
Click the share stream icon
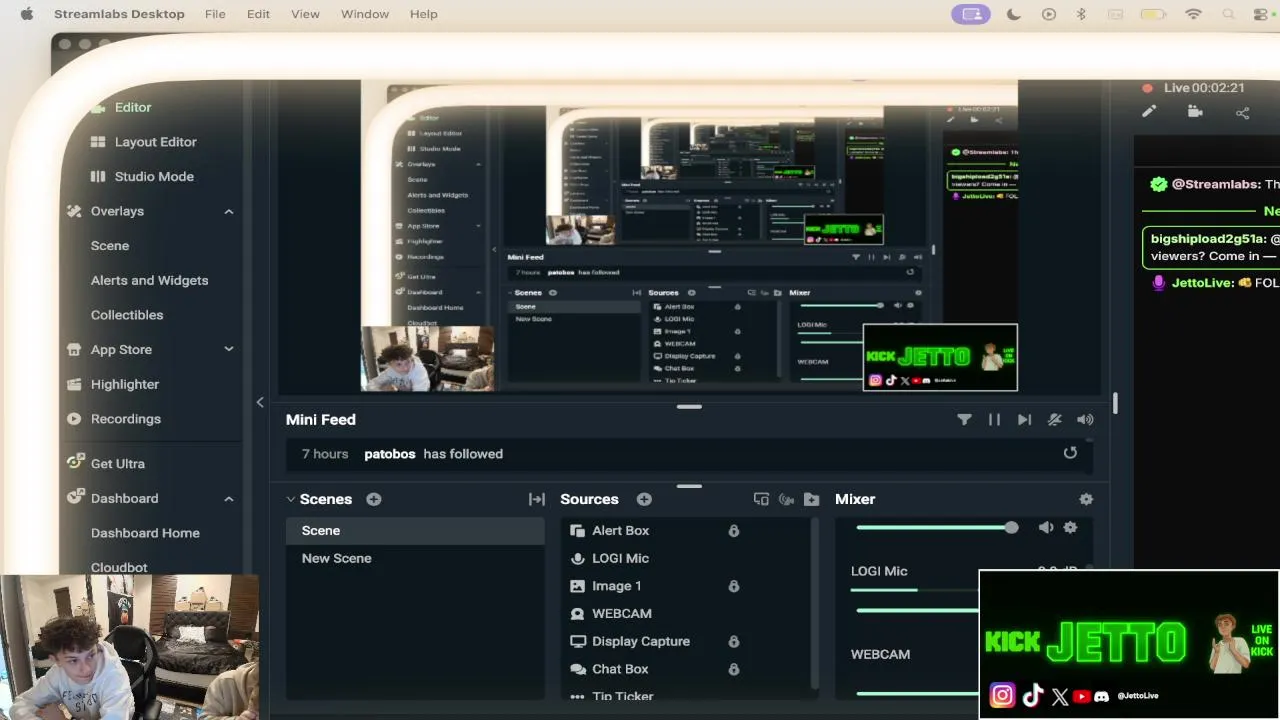point(1242,113)
